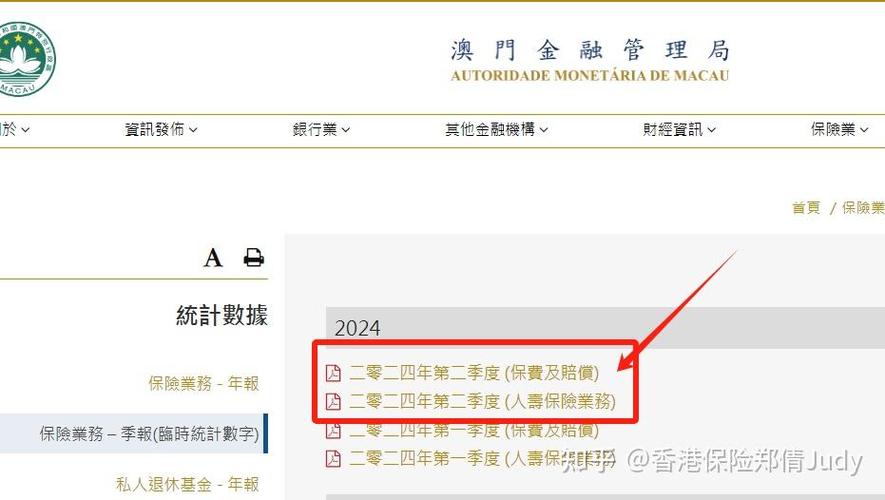Viewport: 885px width, 500px height.
Task: Click AUTORIDADE MONETÁRIA DE MACAU subtitle
Action: [x=590, y=76]
